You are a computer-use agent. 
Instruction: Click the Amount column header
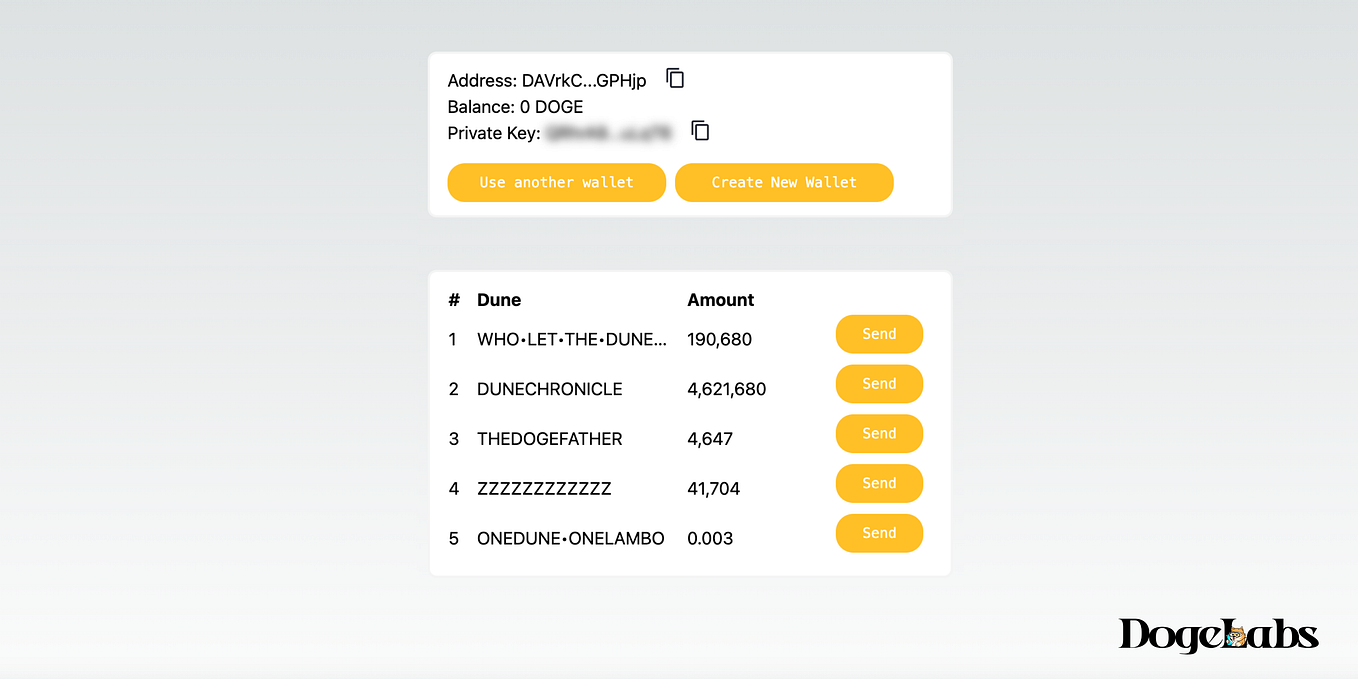click(x=720, y=299)
